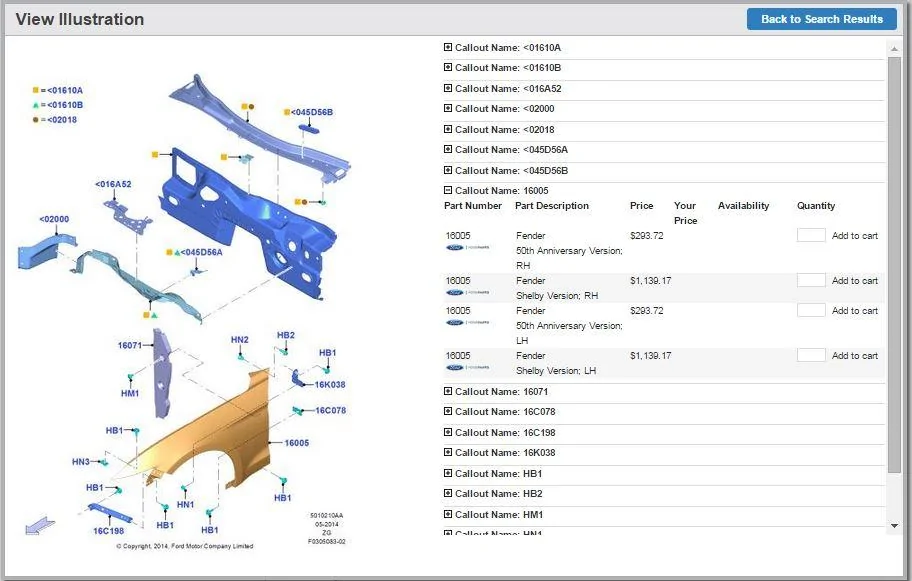Click the <01610A legend entry
The height and width of the screenshot is (581, 912).
(58, 90)
